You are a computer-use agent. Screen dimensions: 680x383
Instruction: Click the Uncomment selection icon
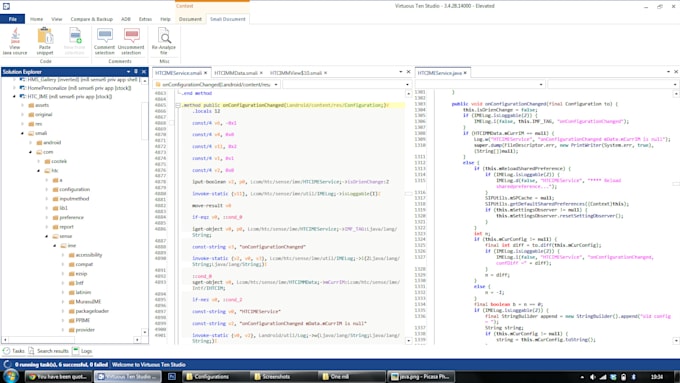pos(131,36)
